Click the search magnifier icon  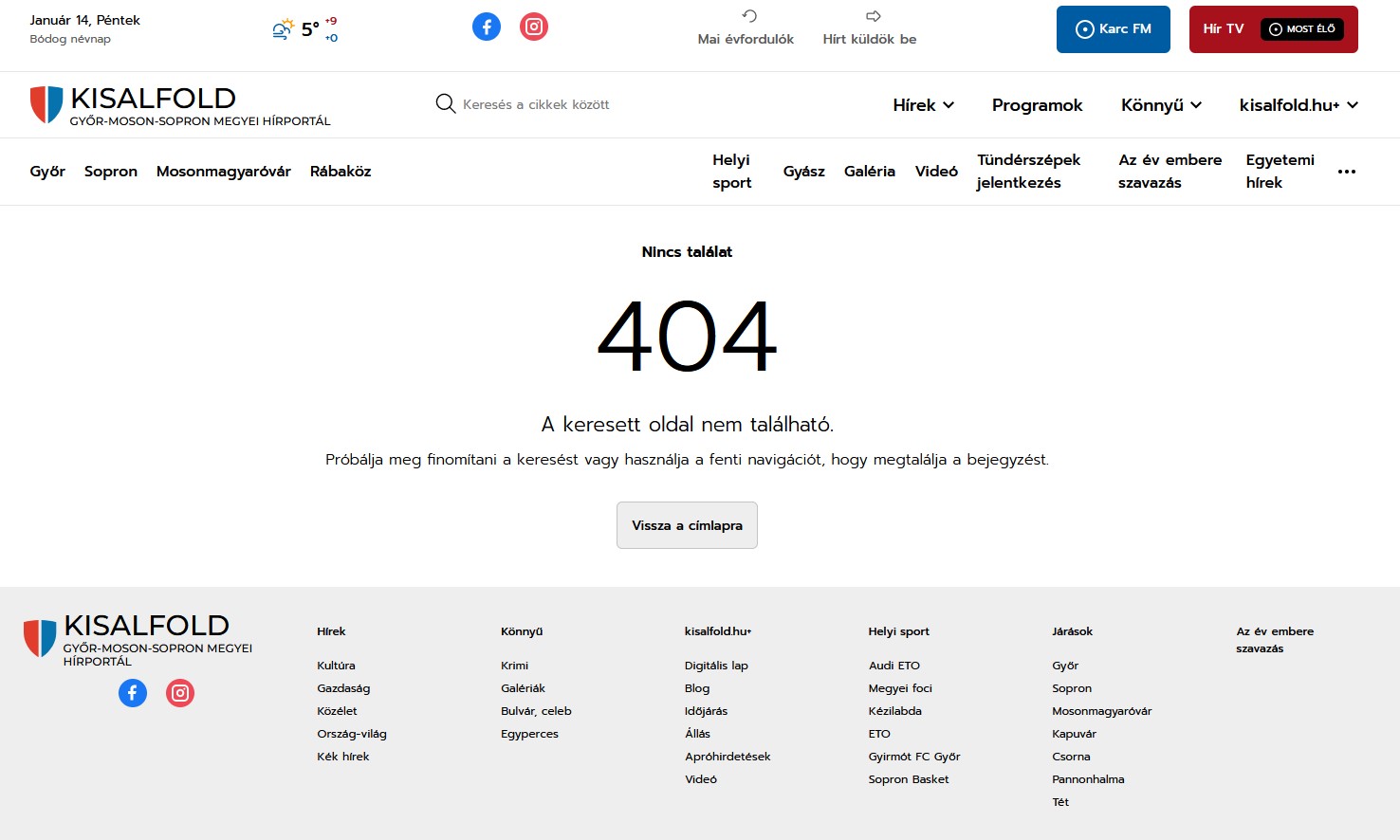point(445,103)
